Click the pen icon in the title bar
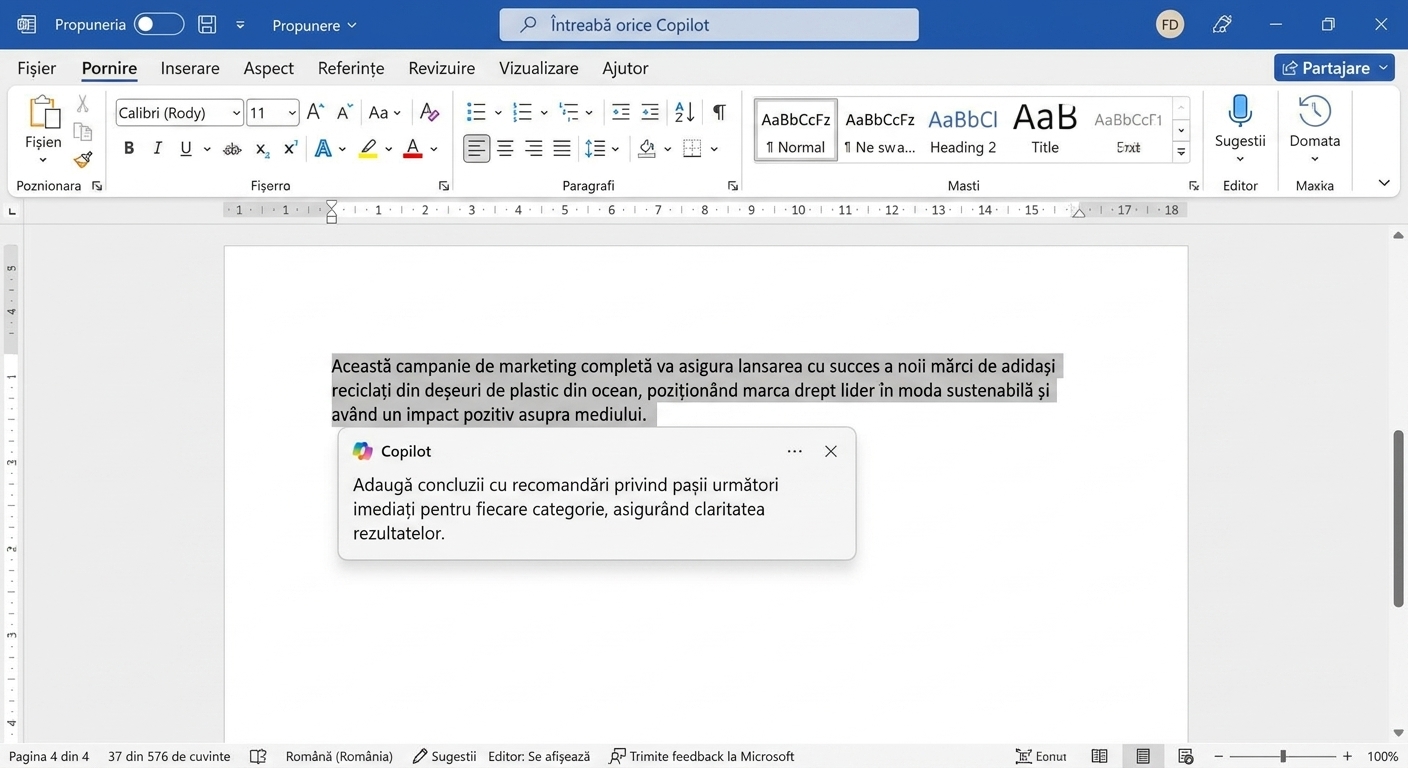Screen dimensions: 1408x768 [1221, 24]
